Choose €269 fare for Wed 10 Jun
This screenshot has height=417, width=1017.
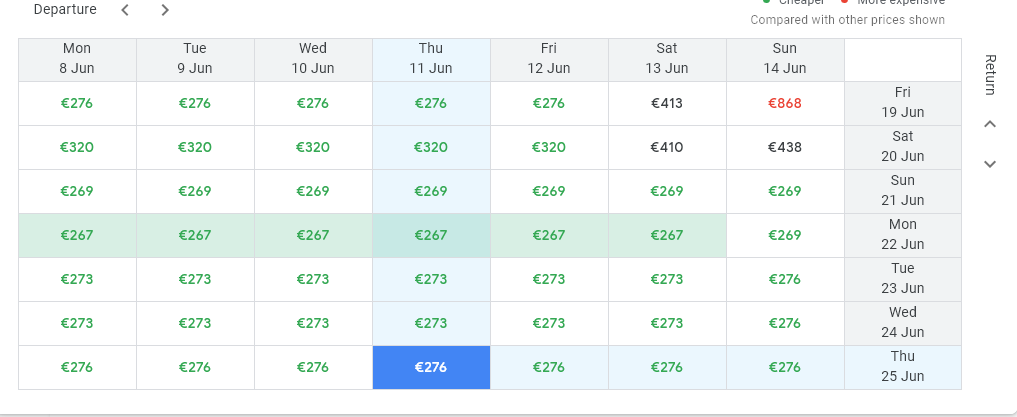click(x=313, y=191)
